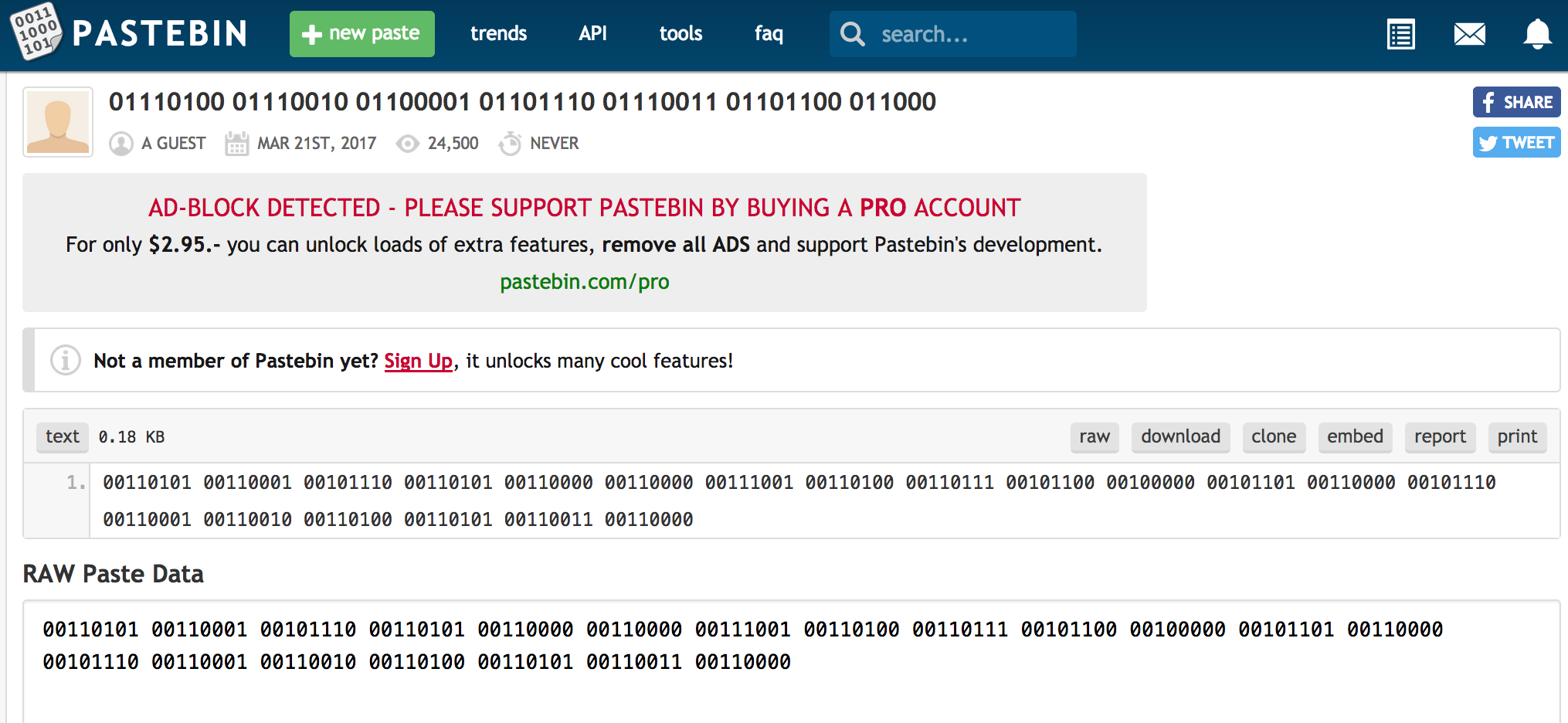Image resolution: width=1568 pixels, height=723 pixels.
Task: Click inside the raw paste data textarea
Action: [792, 662]
